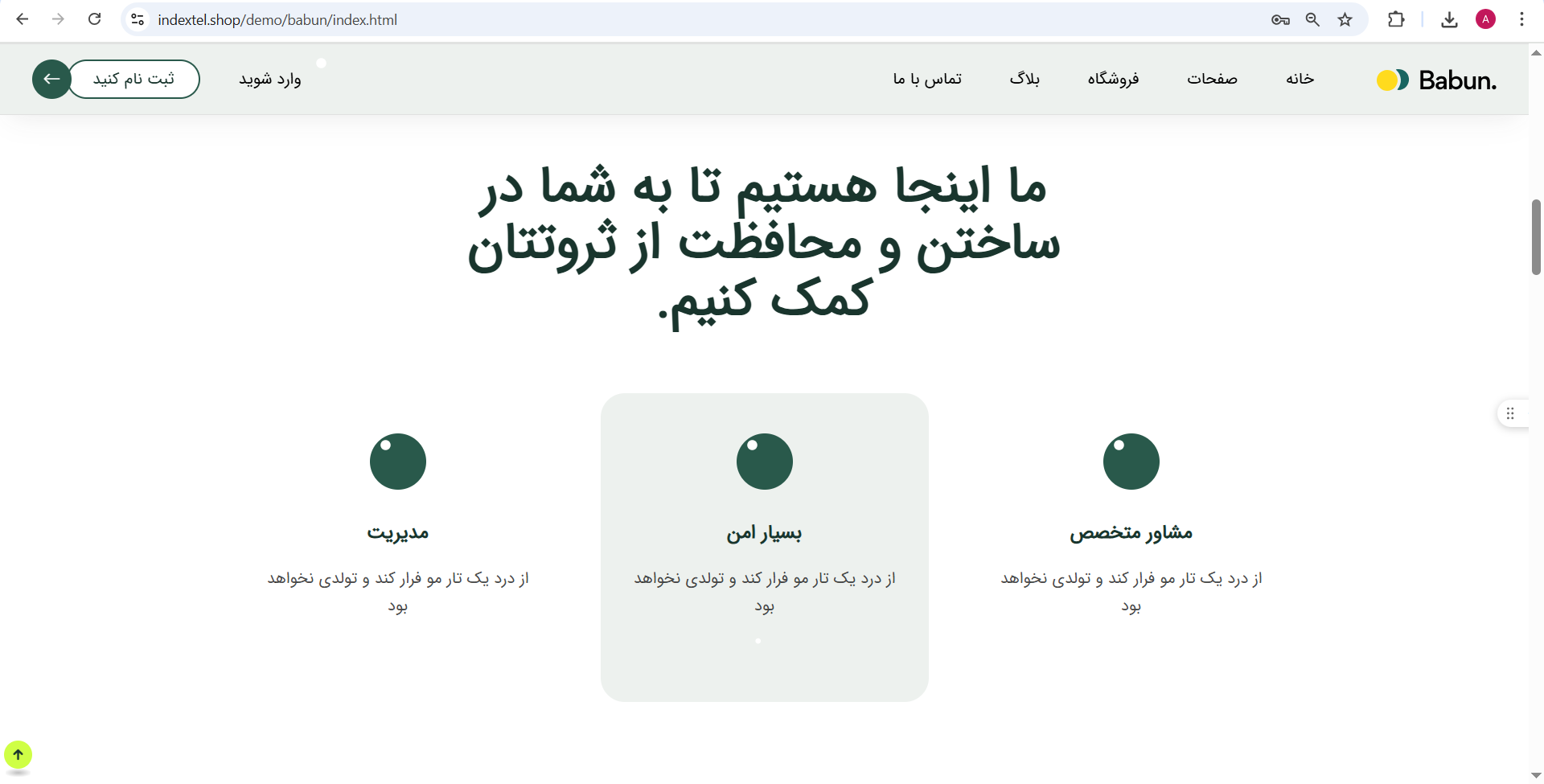
Task: Open the Chrome three-dot menu
Action: pos(1521,19)
